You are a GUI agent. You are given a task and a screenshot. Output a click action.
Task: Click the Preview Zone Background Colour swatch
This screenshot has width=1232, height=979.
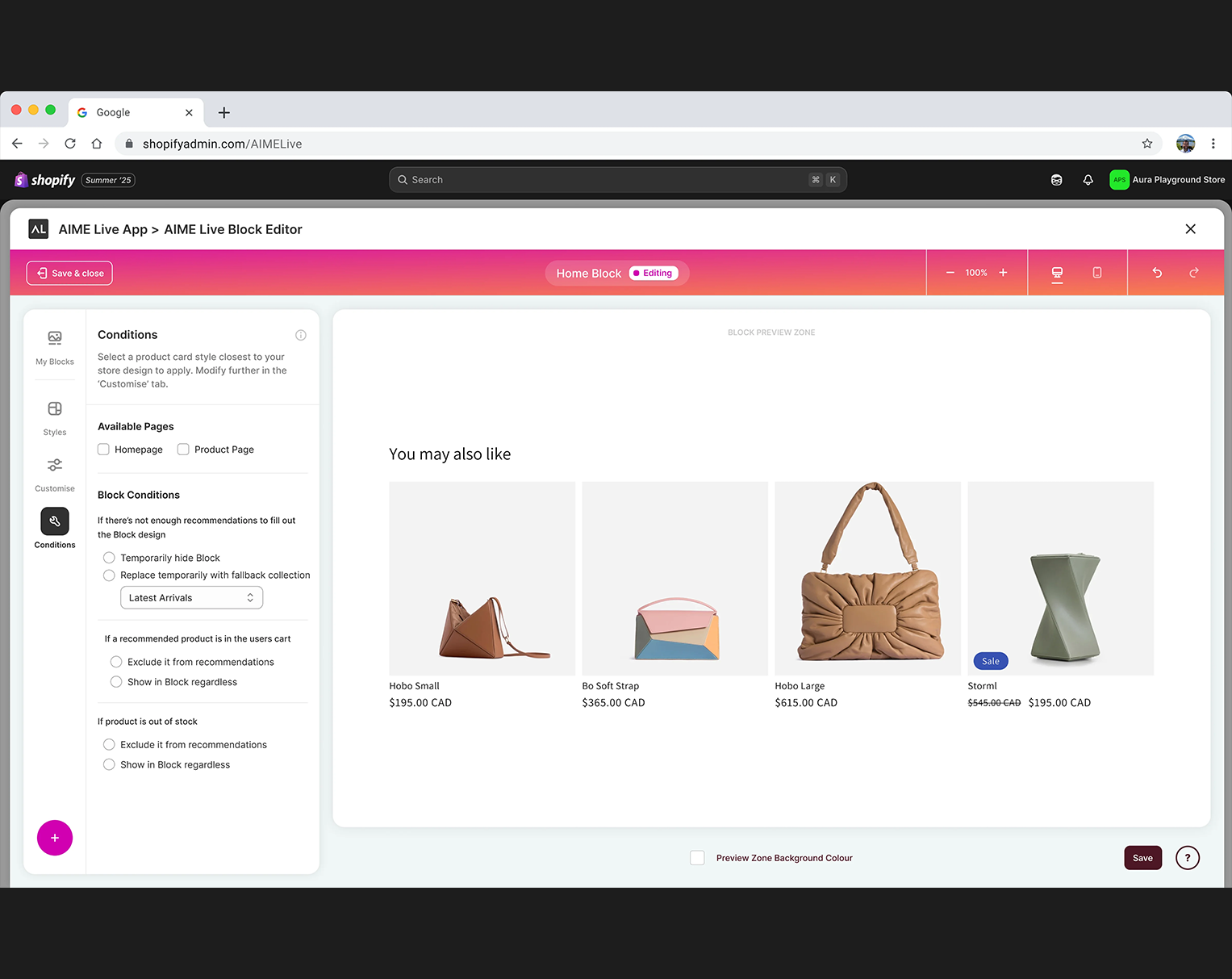(698, 858)
